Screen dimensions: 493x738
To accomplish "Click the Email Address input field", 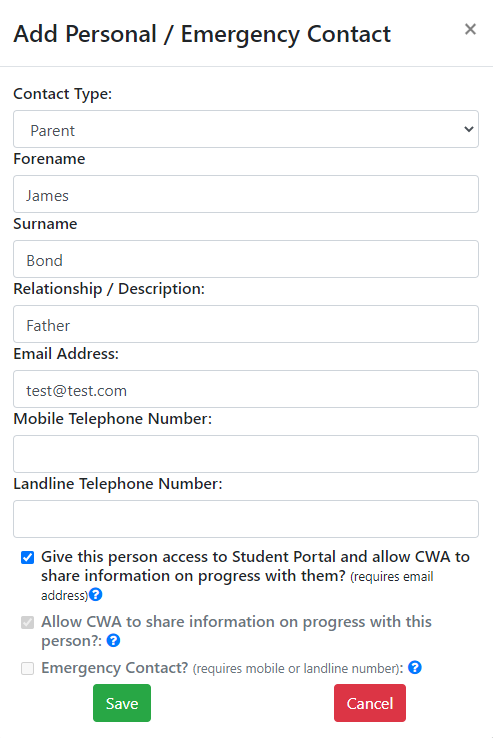I will click(246, 389).
